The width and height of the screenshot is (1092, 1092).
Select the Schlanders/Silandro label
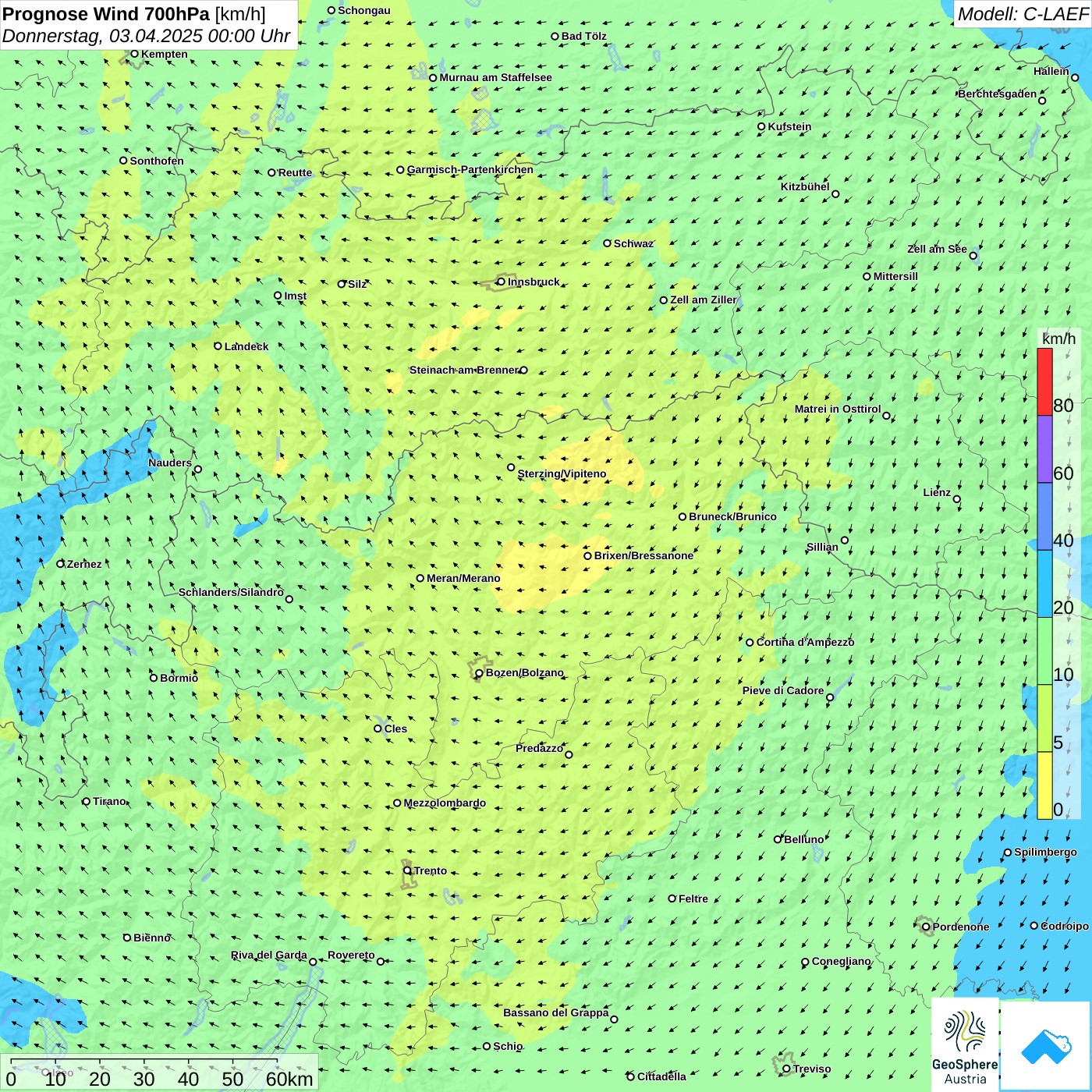click(231, 592)
